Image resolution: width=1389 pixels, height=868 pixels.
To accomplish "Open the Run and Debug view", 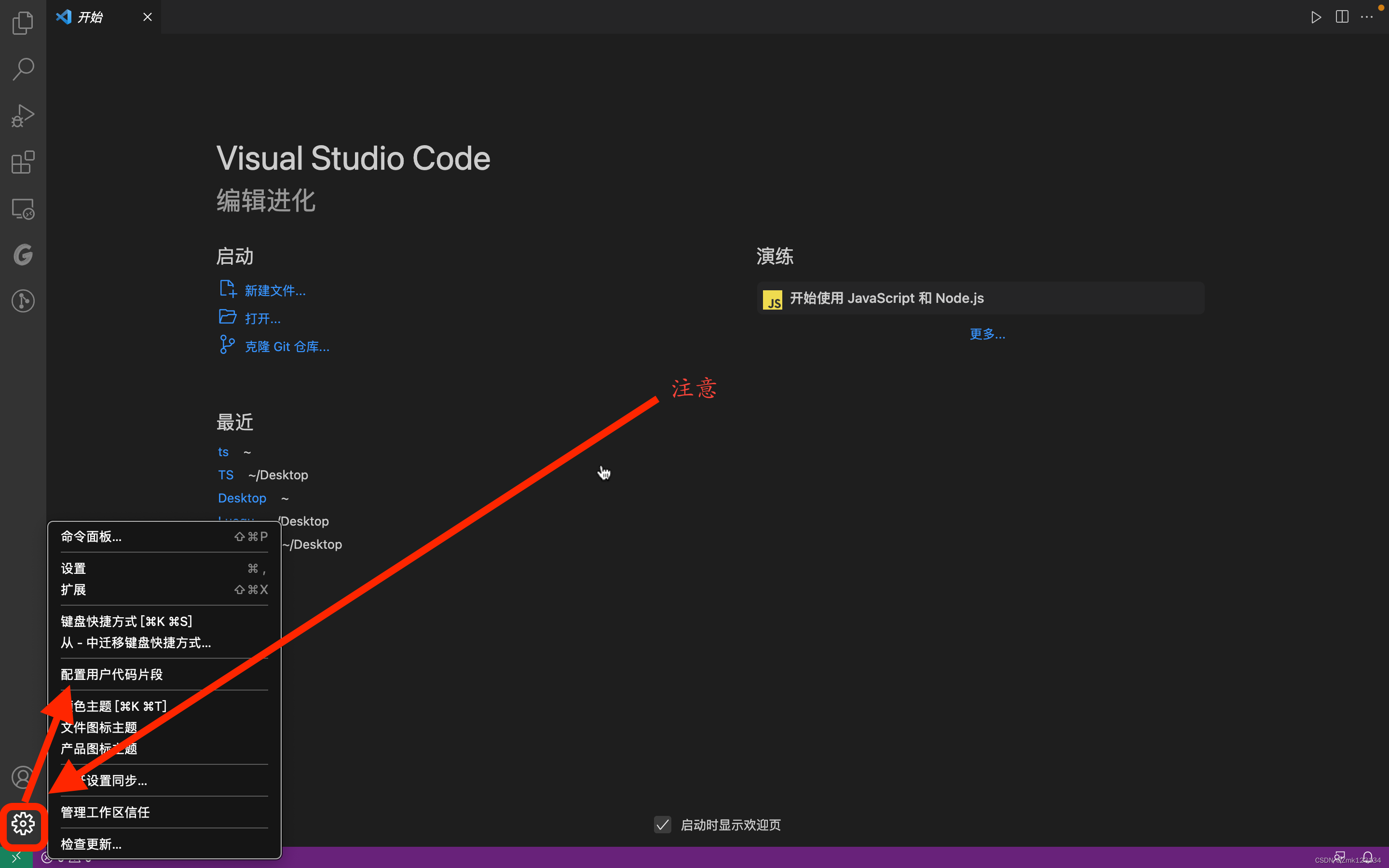I will (x=22, y=115).
